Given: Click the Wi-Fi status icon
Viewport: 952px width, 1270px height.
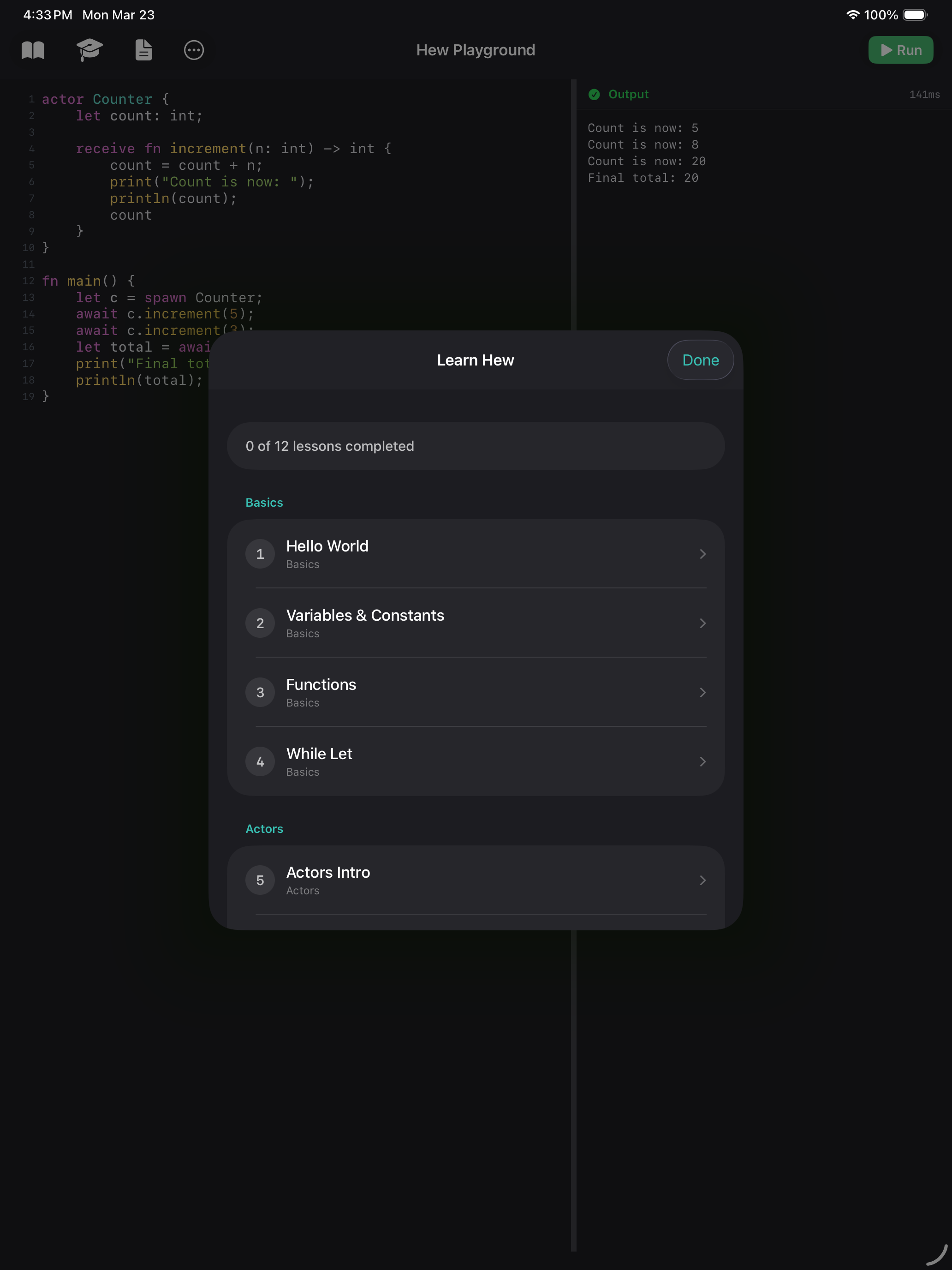Looking at the screenshot, I should (x=853, y=15).
